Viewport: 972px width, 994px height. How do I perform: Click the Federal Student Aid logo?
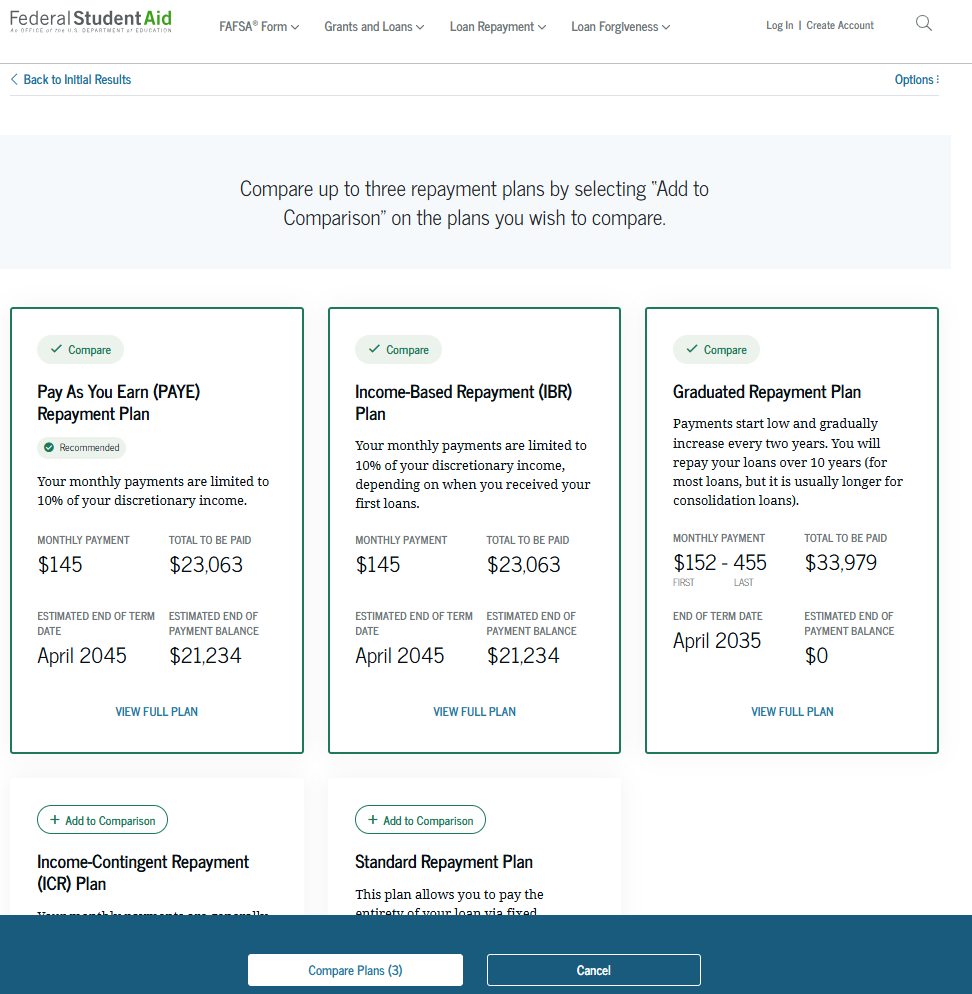[90, 20]
